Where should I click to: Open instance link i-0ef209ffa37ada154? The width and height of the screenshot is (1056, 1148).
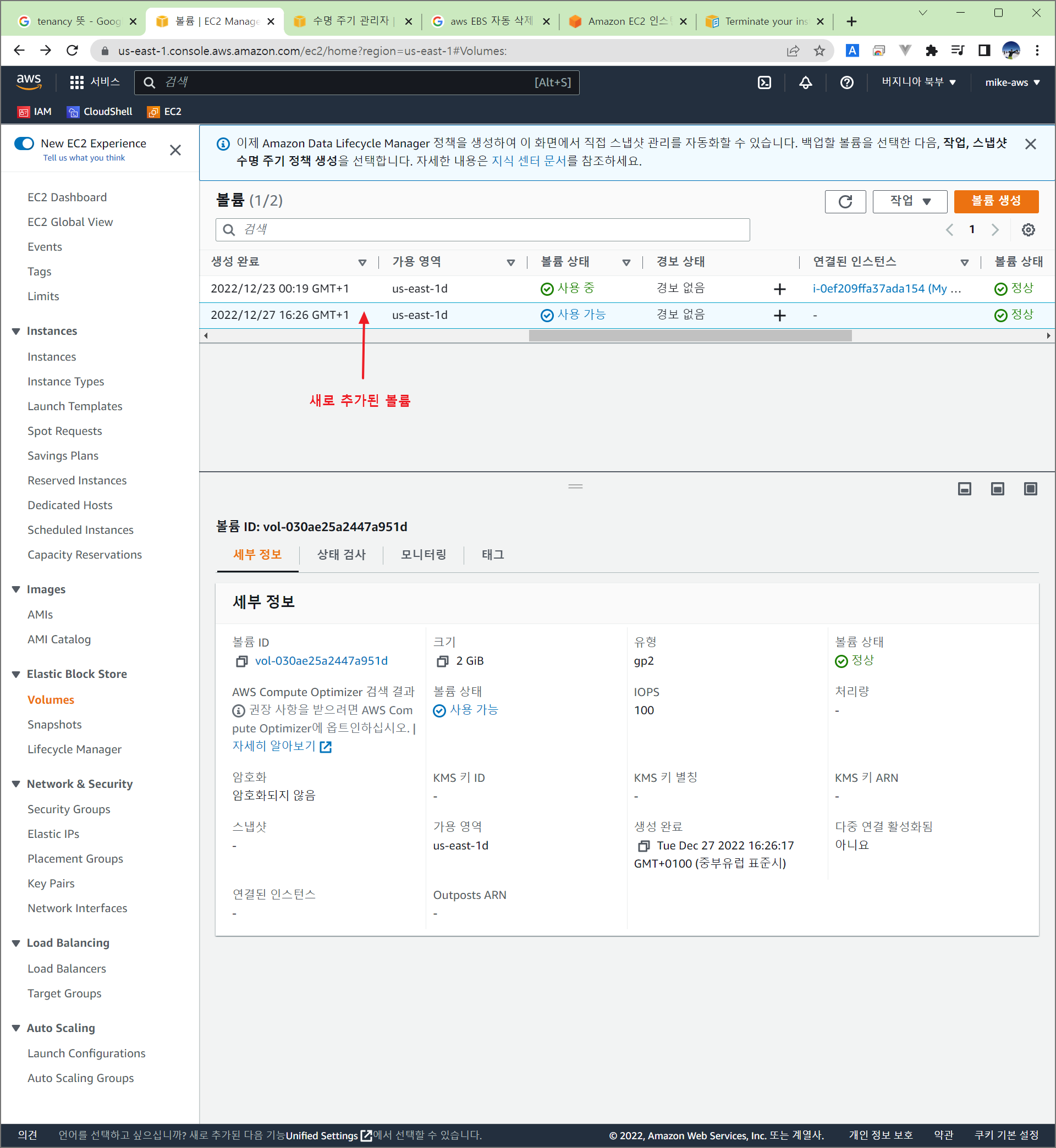[x=887, y=289]
